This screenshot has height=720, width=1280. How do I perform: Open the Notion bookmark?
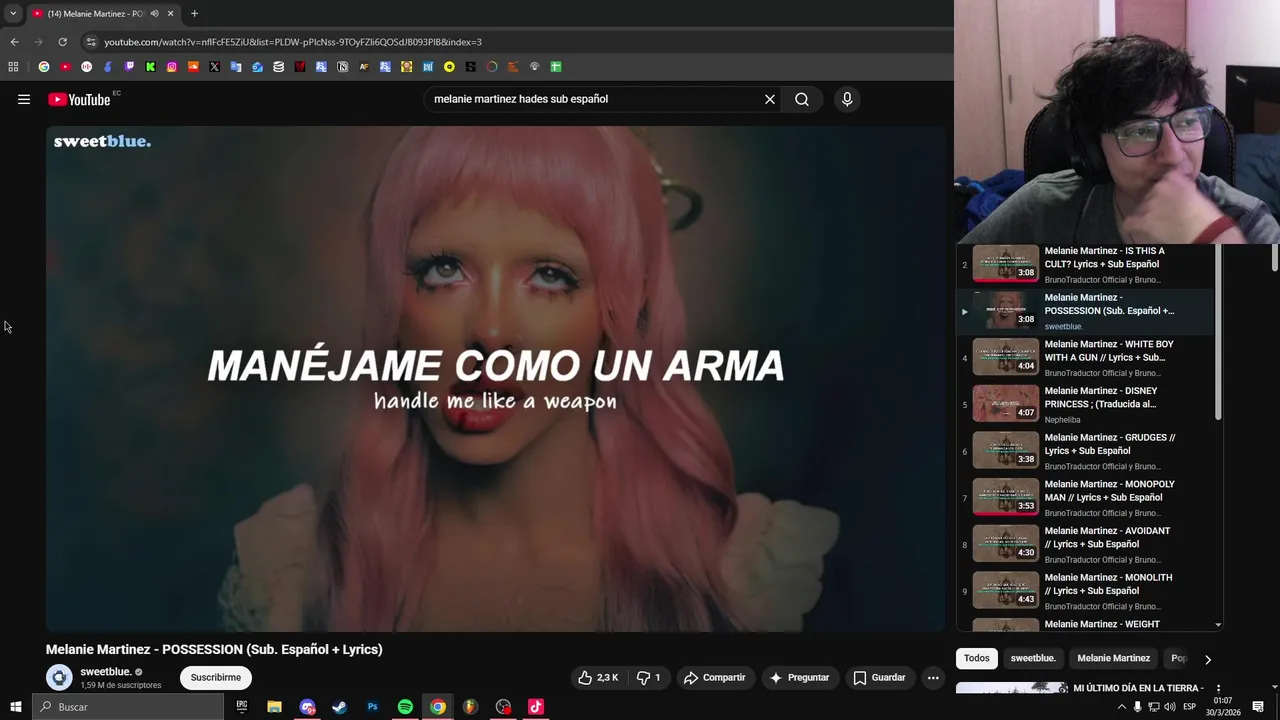[342, 67]
